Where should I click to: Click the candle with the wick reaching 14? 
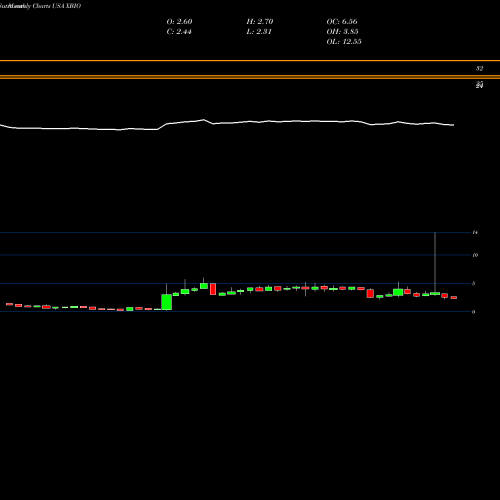pos(435,293)
